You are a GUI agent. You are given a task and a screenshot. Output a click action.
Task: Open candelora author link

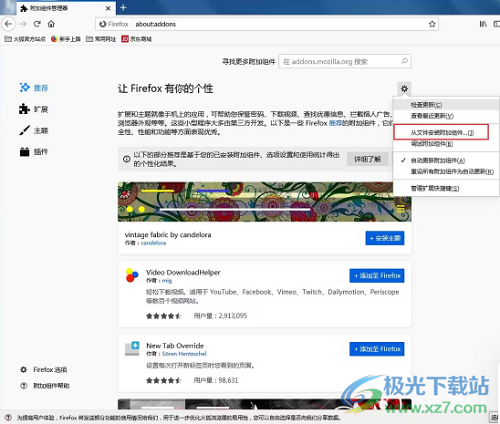pyautogui.click(x=153, y=243)
